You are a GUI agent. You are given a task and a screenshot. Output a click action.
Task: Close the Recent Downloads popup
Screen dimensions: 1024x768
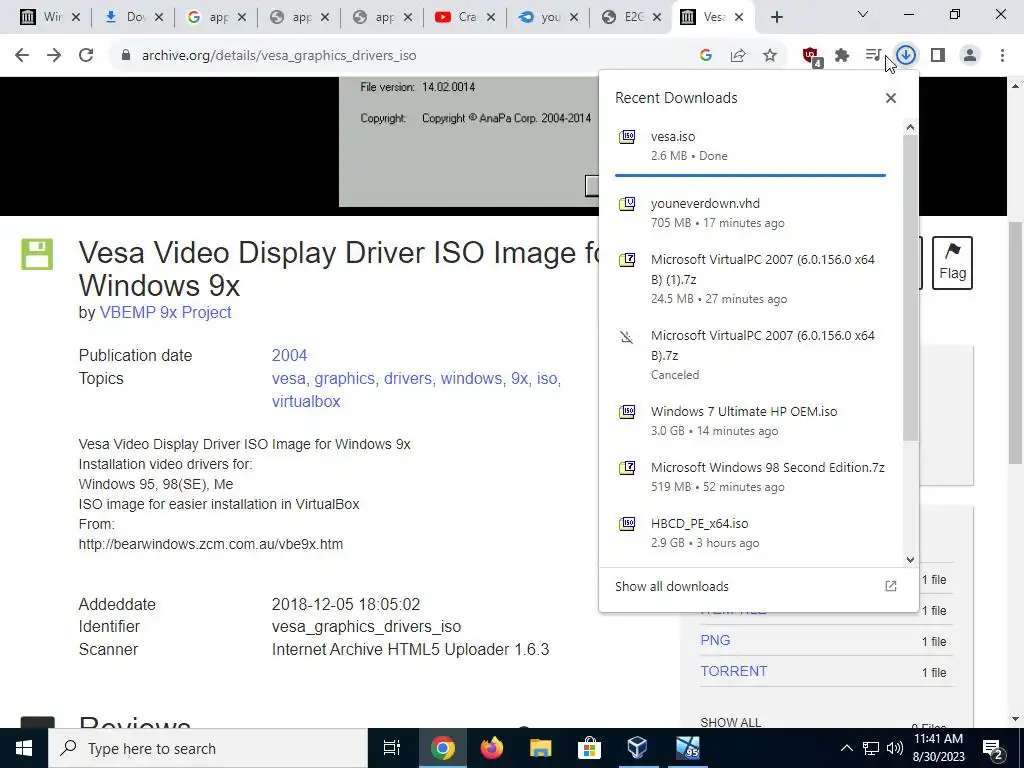pyautogui.click(x=891, y=98)
